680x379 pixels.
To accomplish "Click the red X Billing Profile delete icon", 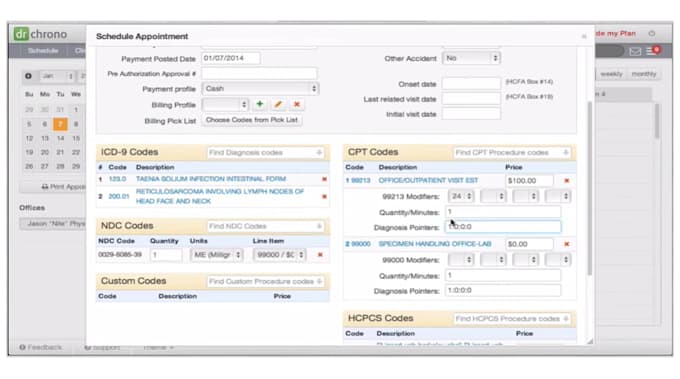I will pos(297,104).
